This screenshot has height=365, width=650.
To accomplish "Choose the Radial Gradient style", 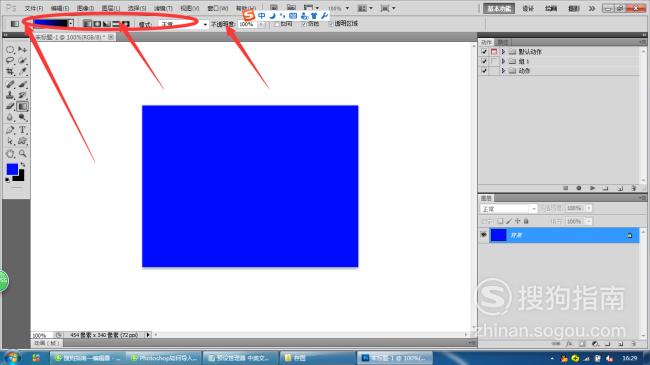I will pyautogui.click(x=97, y=24).
